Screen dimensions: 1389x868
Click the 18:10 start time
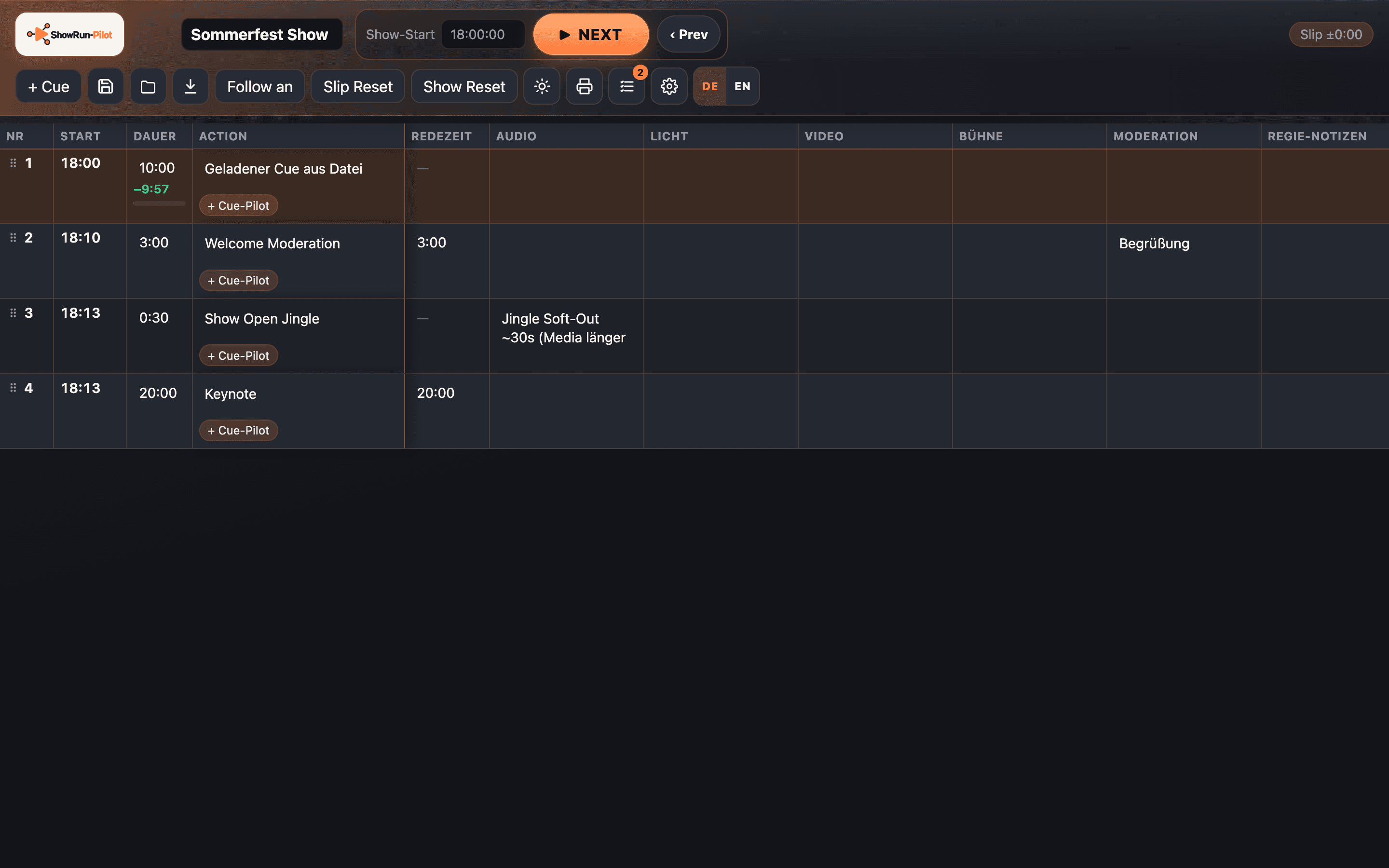tap(81, 238)
